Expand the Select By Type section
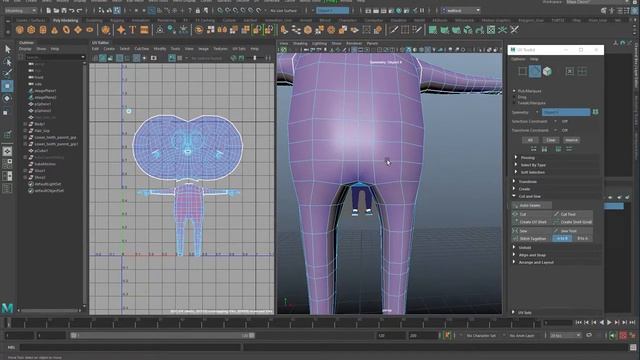 pos(516,165)
